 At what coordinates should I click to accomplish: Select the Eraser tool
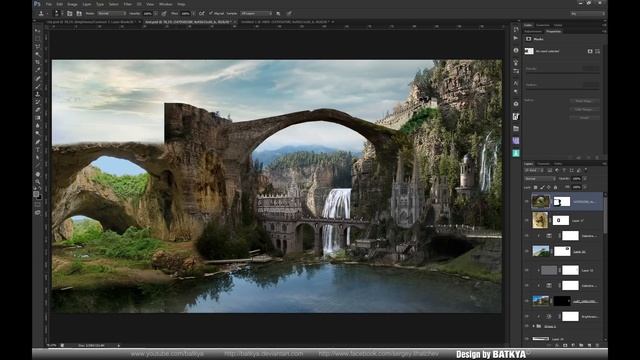[x=38, y=110]
